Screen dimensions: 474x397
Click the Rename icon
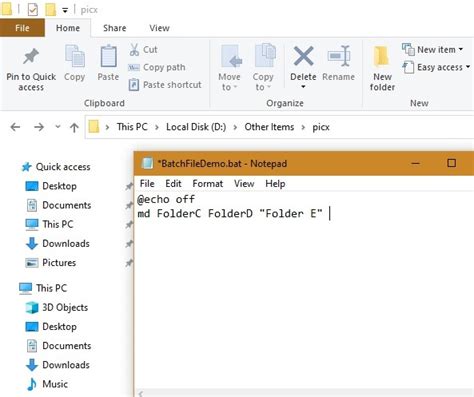[339, 56]
